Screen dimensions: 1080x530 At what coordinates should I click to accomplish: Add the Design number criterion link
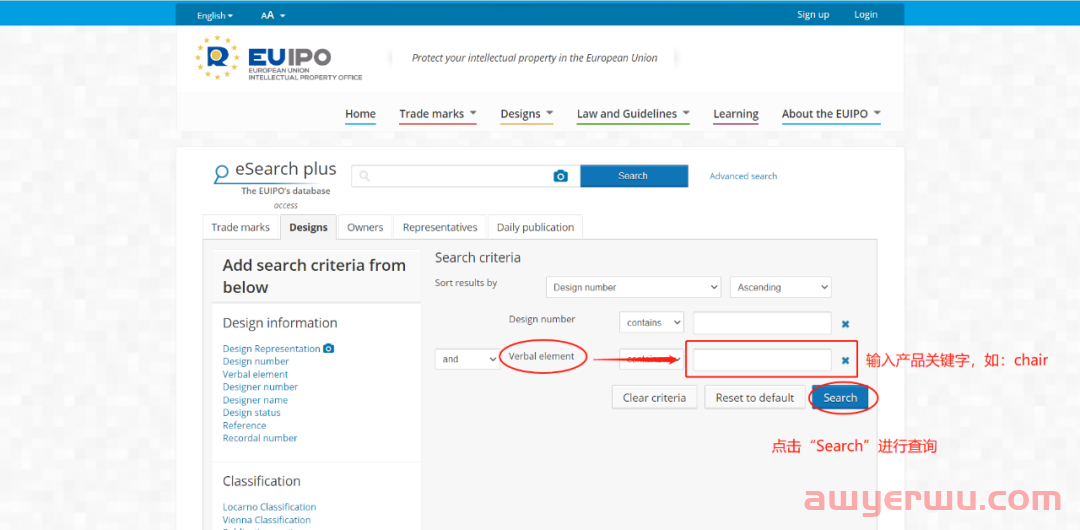click(256, 361)
